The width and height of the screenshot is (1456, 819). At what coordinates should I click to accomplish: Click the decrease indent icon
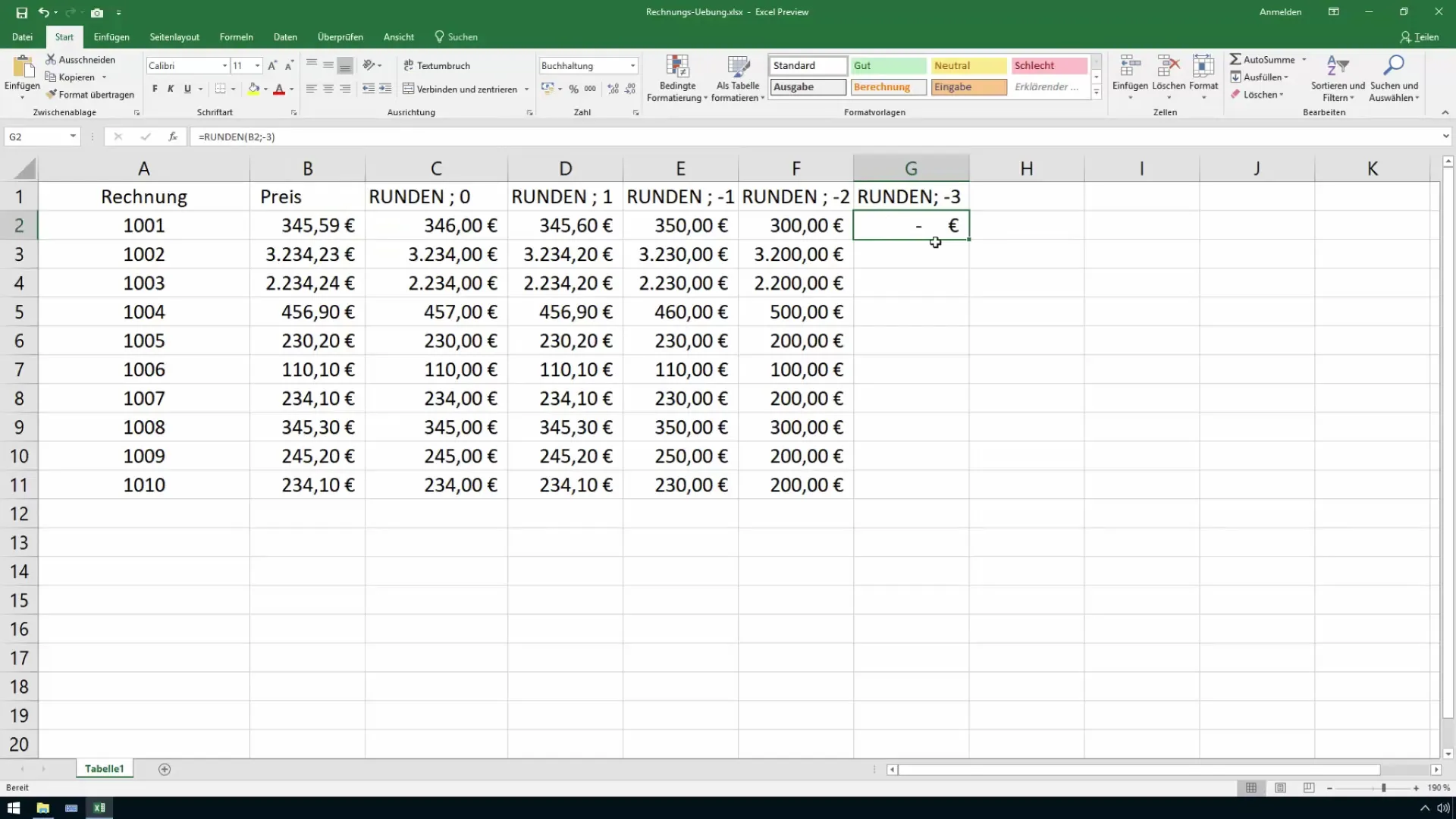click(369, 89)
